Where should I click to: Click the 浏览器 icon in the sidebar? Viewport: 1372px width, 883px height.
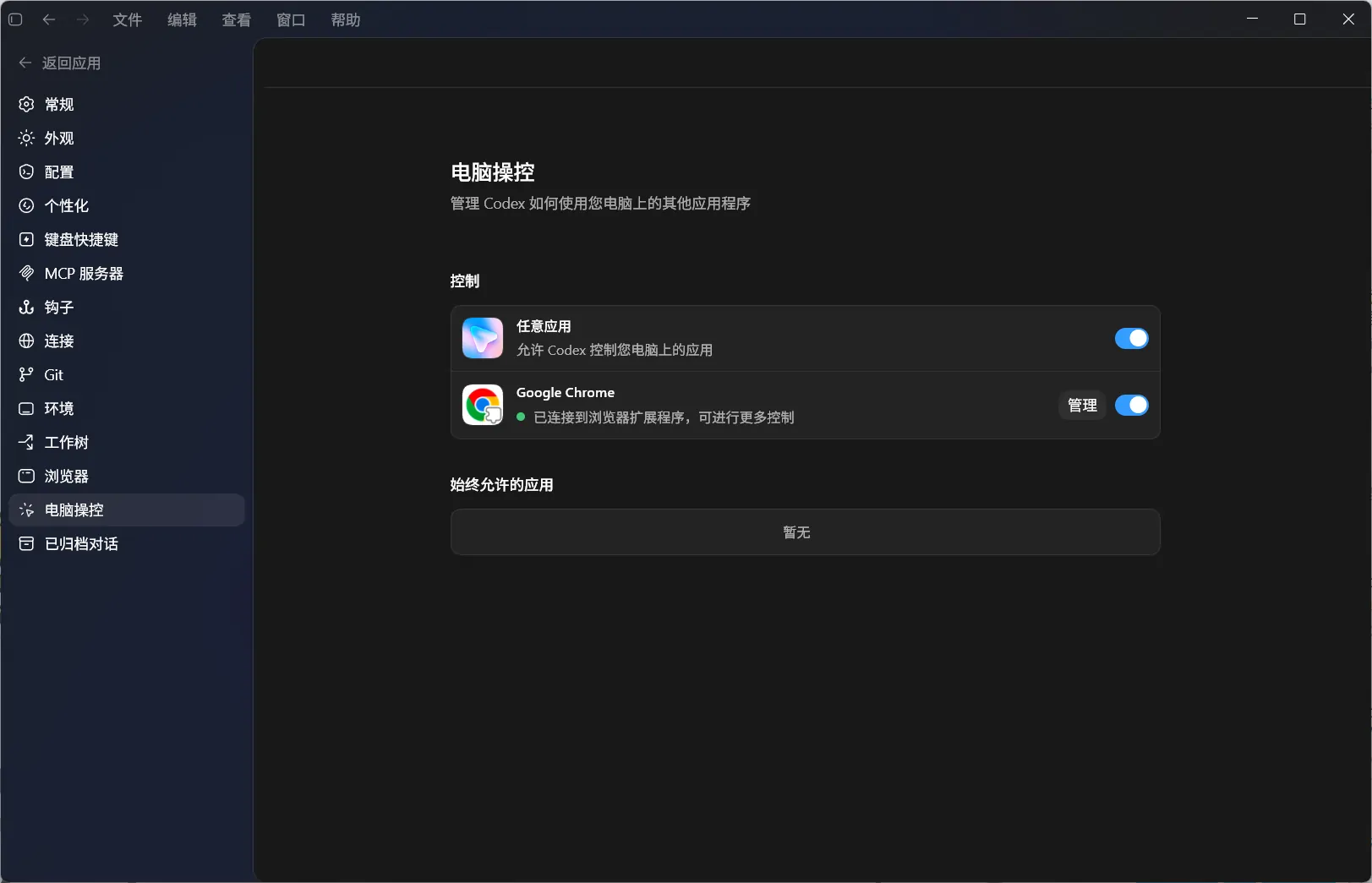click(26, 476)
